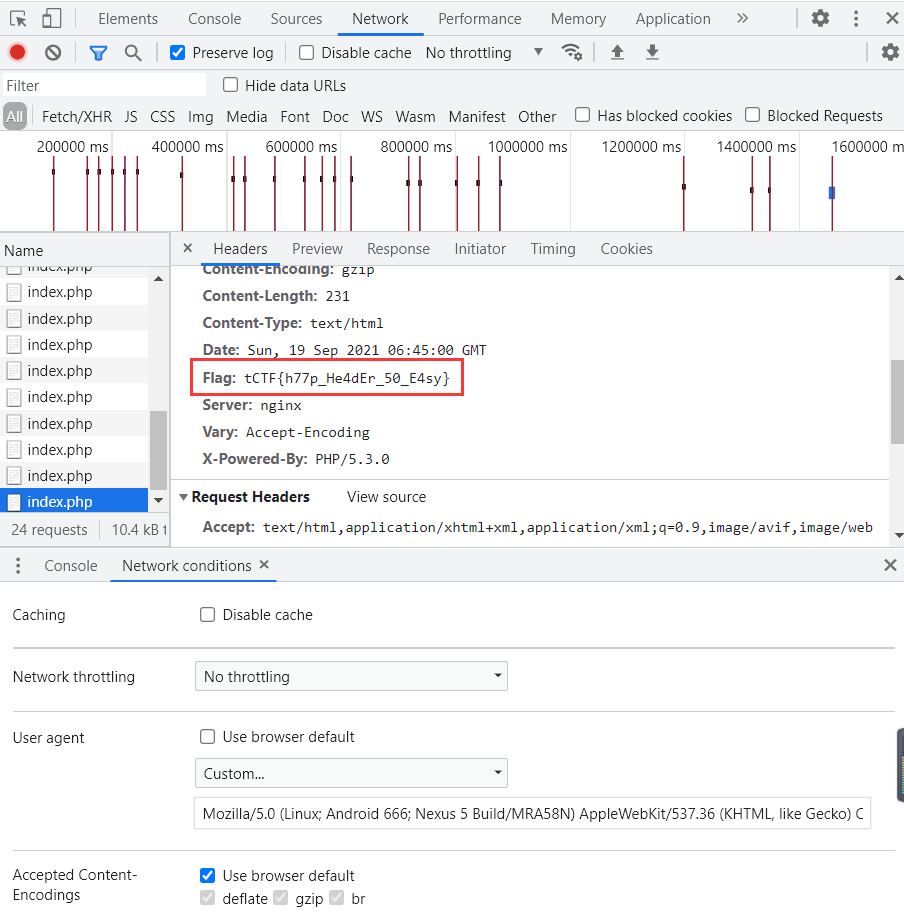Click View source link
This screenshot has height=921, width=904.
(387, 497)
